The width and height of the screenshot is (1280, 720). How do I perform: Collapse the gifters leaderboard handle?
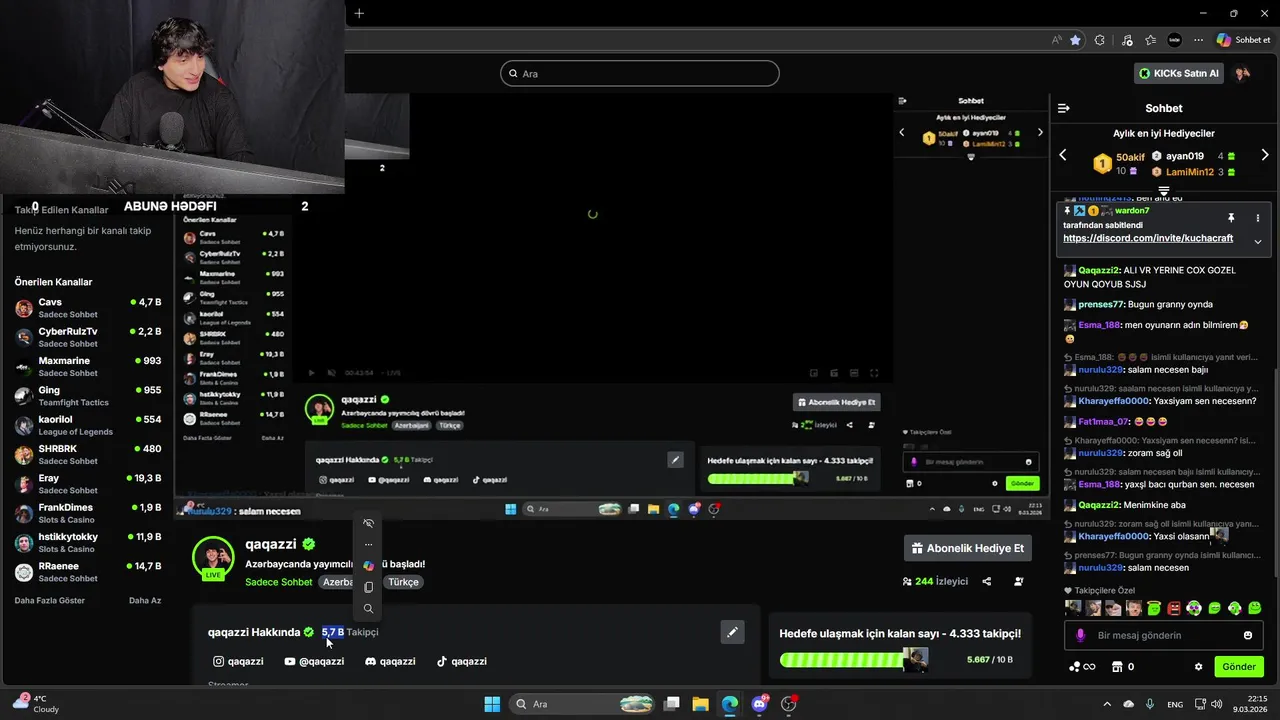[x=1164, y=190]
